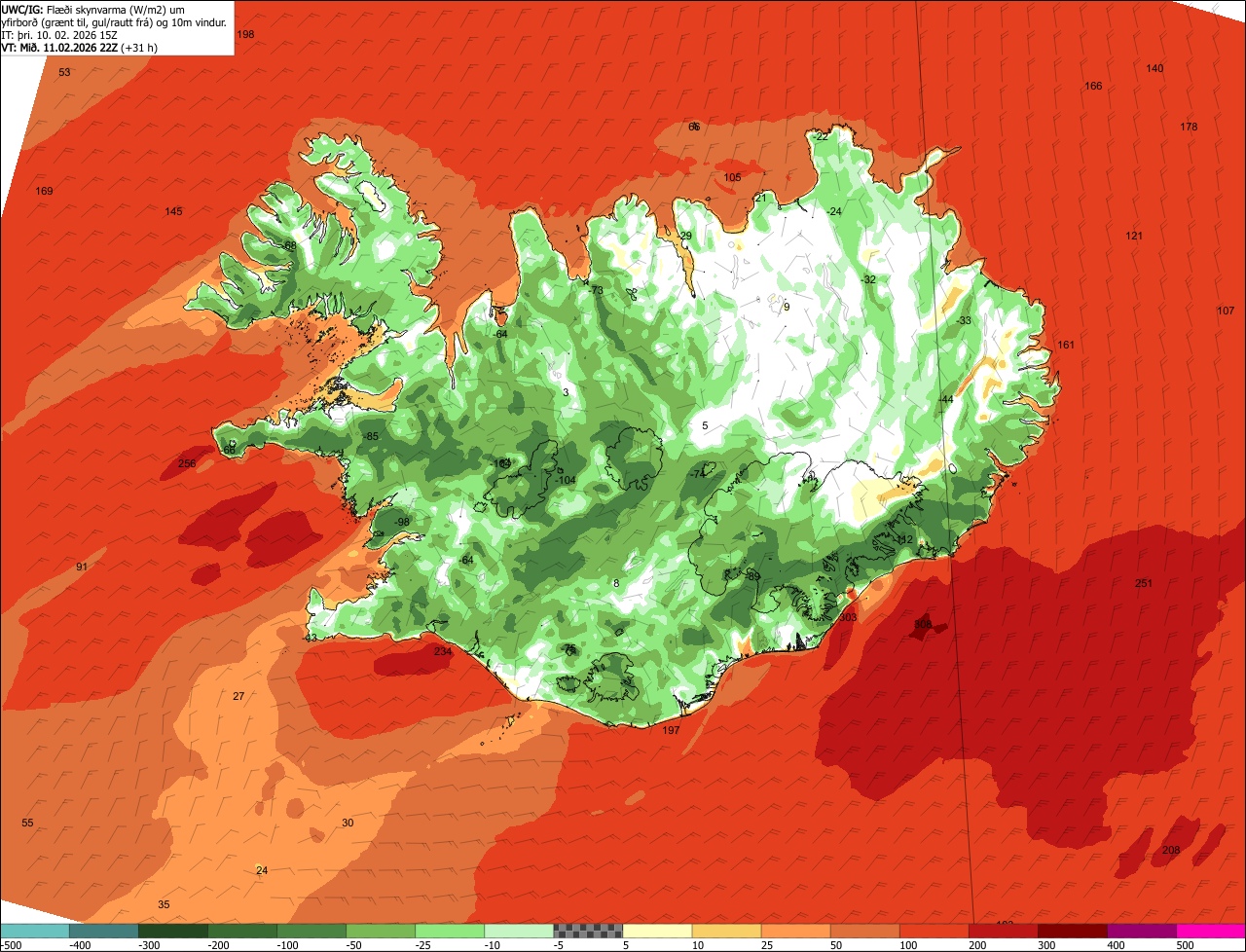The height and width of the screenshot is (952, 1246).
Task: Click the legend swatch between -200 and -100
Action: coord(242,931)
